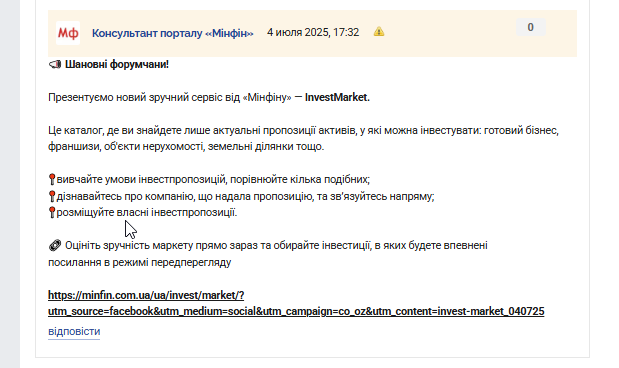The image size is (619, 368).
Task: Click the line посилання в режимі передперегляду
Action: [x=140, y=263]
